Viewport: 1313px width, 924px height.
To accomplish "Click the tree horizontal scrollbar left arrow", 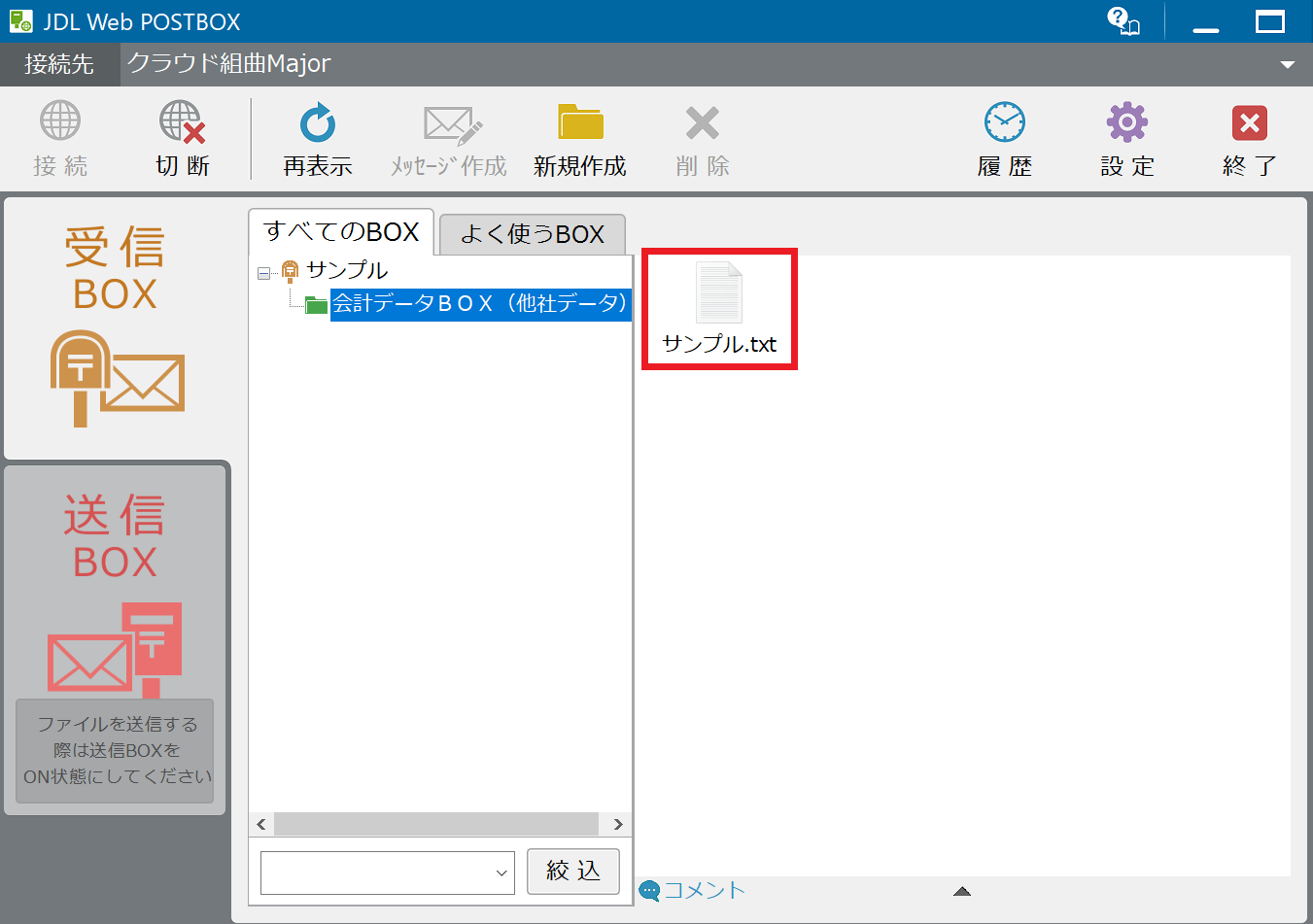I will [261, 824].
